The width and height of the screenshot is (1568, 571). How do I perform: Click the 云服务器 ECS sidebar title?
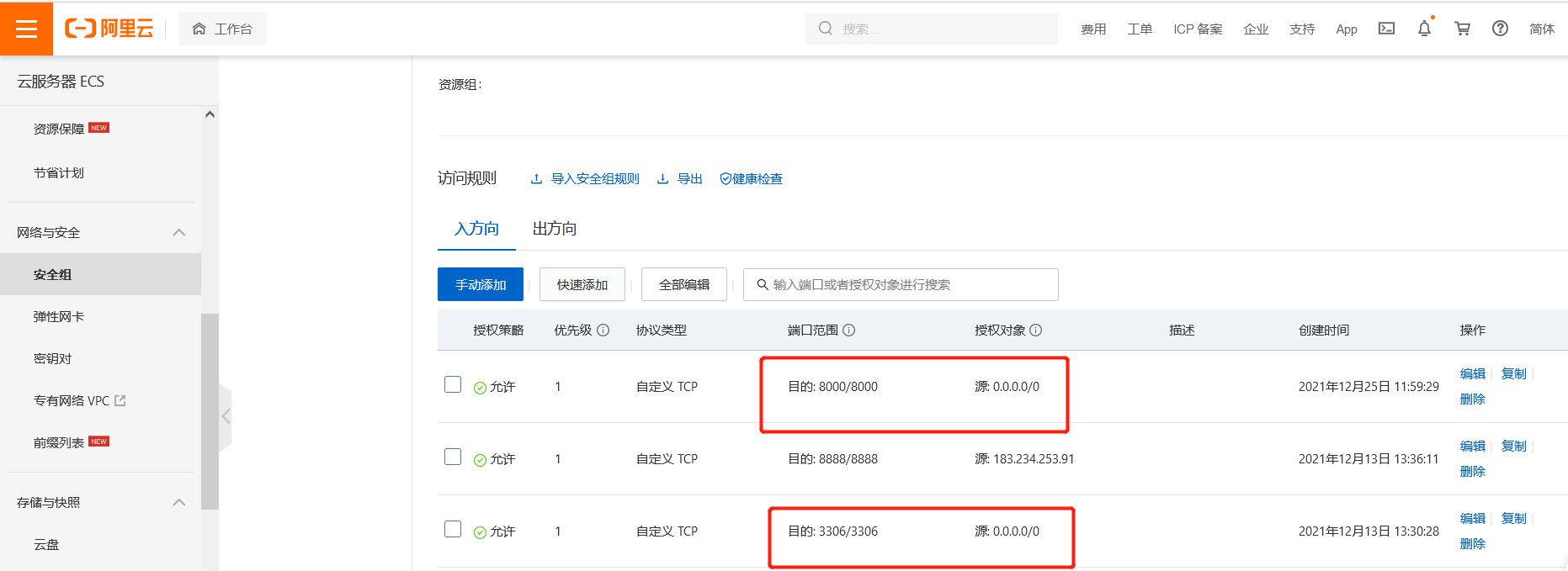61,82
